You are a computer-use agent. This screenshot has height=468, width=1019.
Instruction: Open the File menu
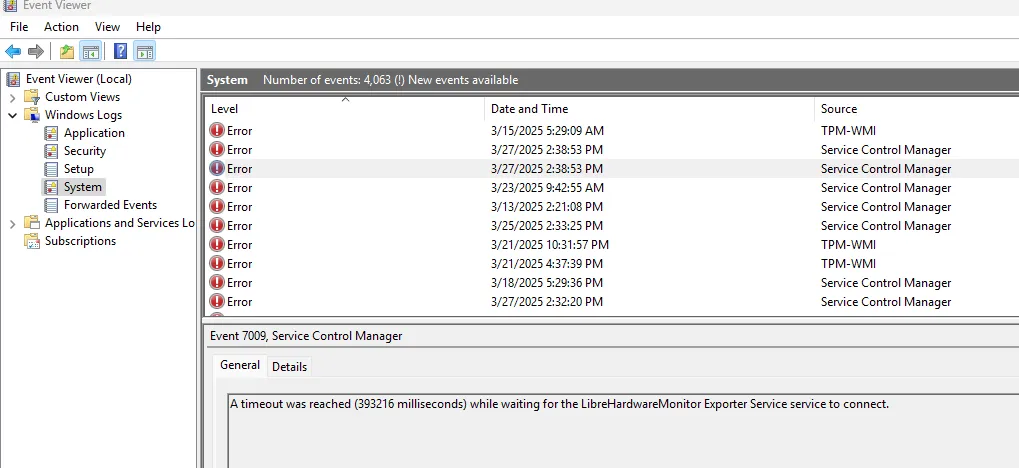coord(19,27)
